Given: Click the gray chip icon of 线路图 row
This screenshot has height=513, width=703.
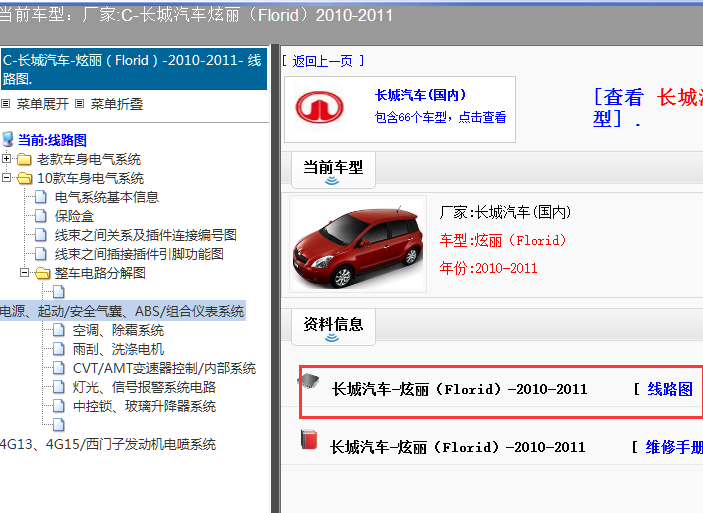Looking at the screenshot, I should pos(308,381).
